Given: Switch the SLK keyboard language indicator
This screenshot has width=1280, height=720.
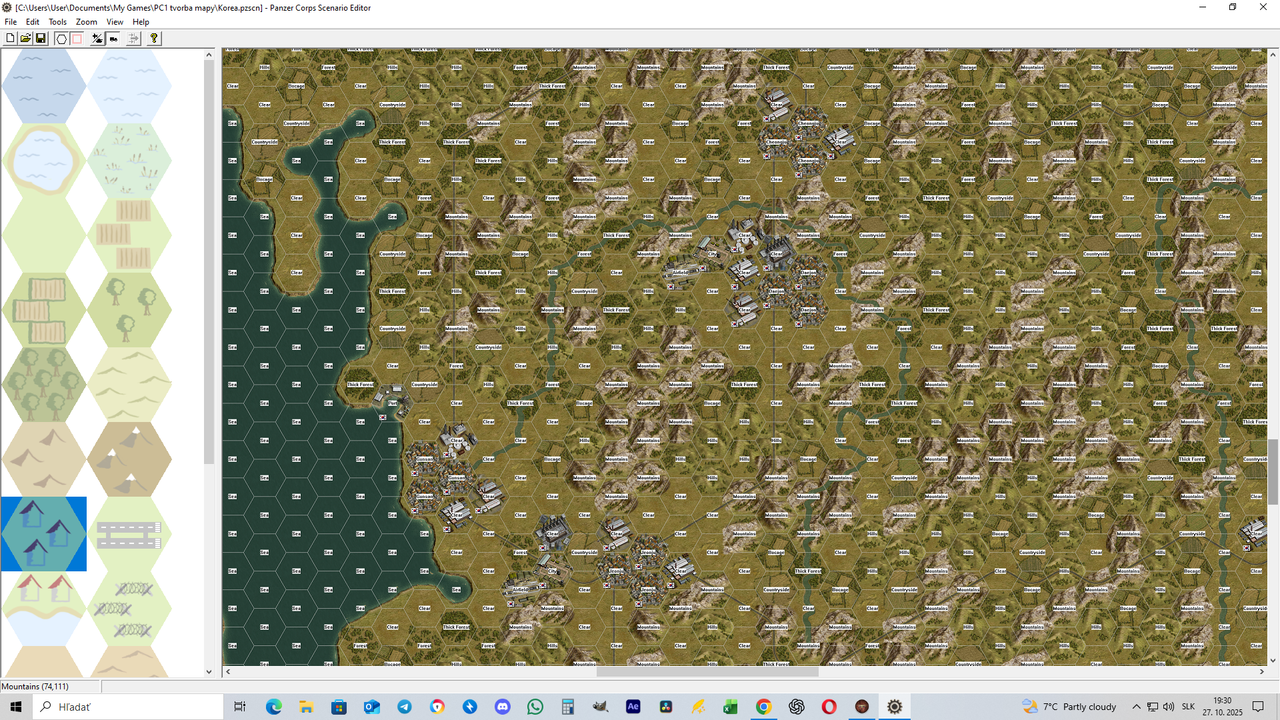Looking at the screenshot, I should click(x=1188, y=706).
